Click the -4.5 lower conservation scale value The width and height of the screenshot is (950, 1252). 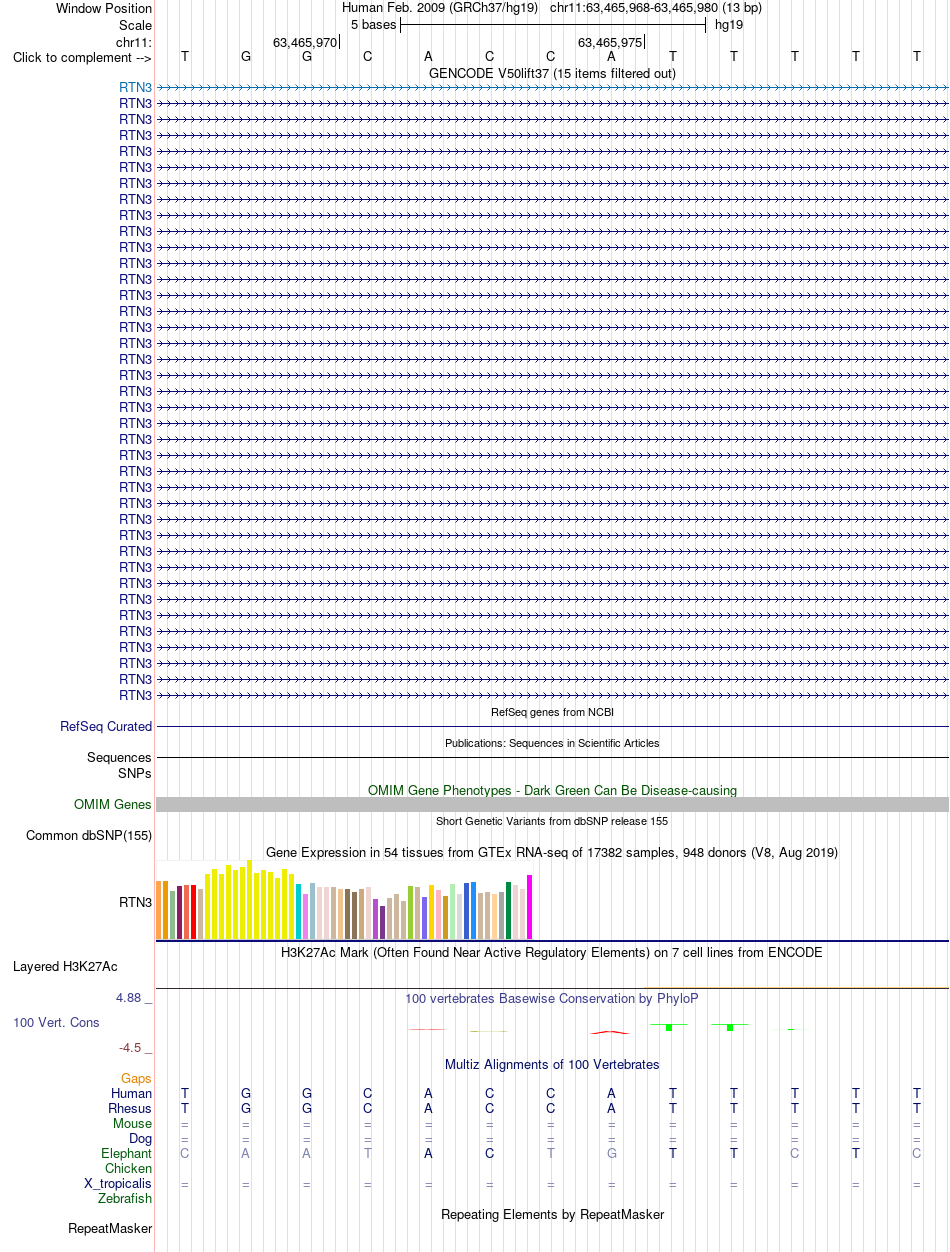(136, 1048)
